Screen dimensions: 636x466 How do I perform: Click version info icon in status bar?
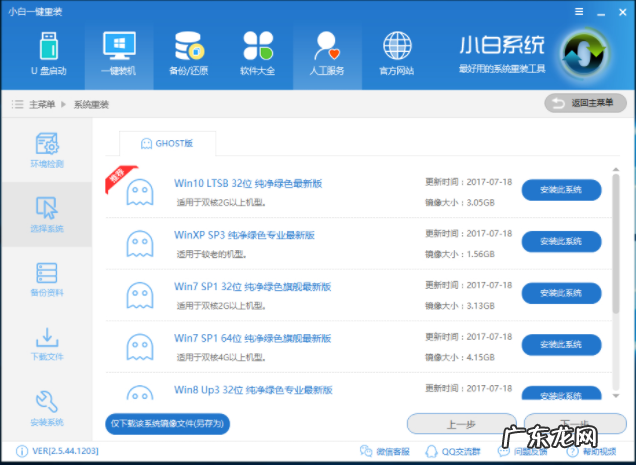tap(21, 451)
